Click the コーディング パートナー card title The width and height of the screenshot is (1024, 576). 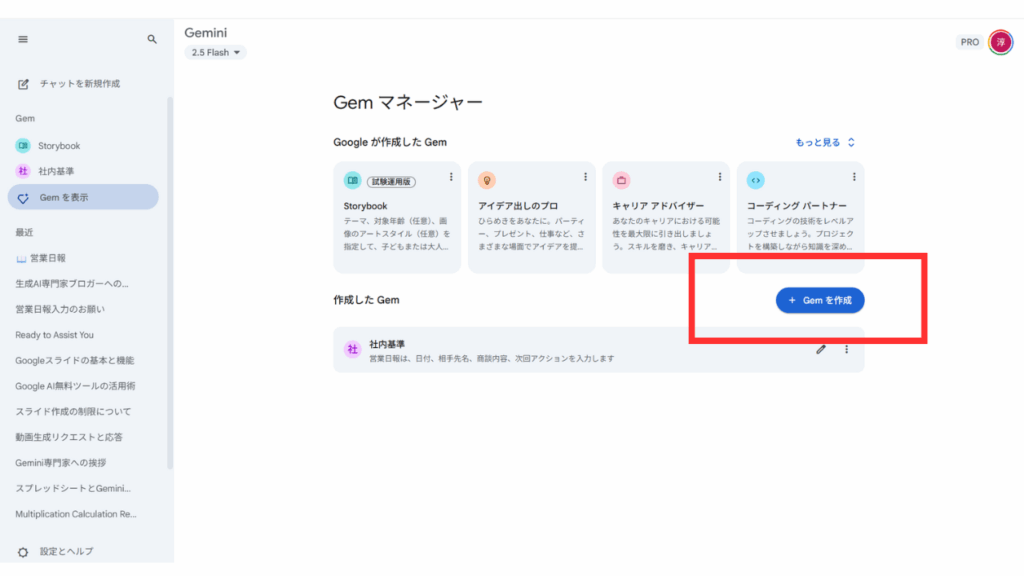point(797,206)
